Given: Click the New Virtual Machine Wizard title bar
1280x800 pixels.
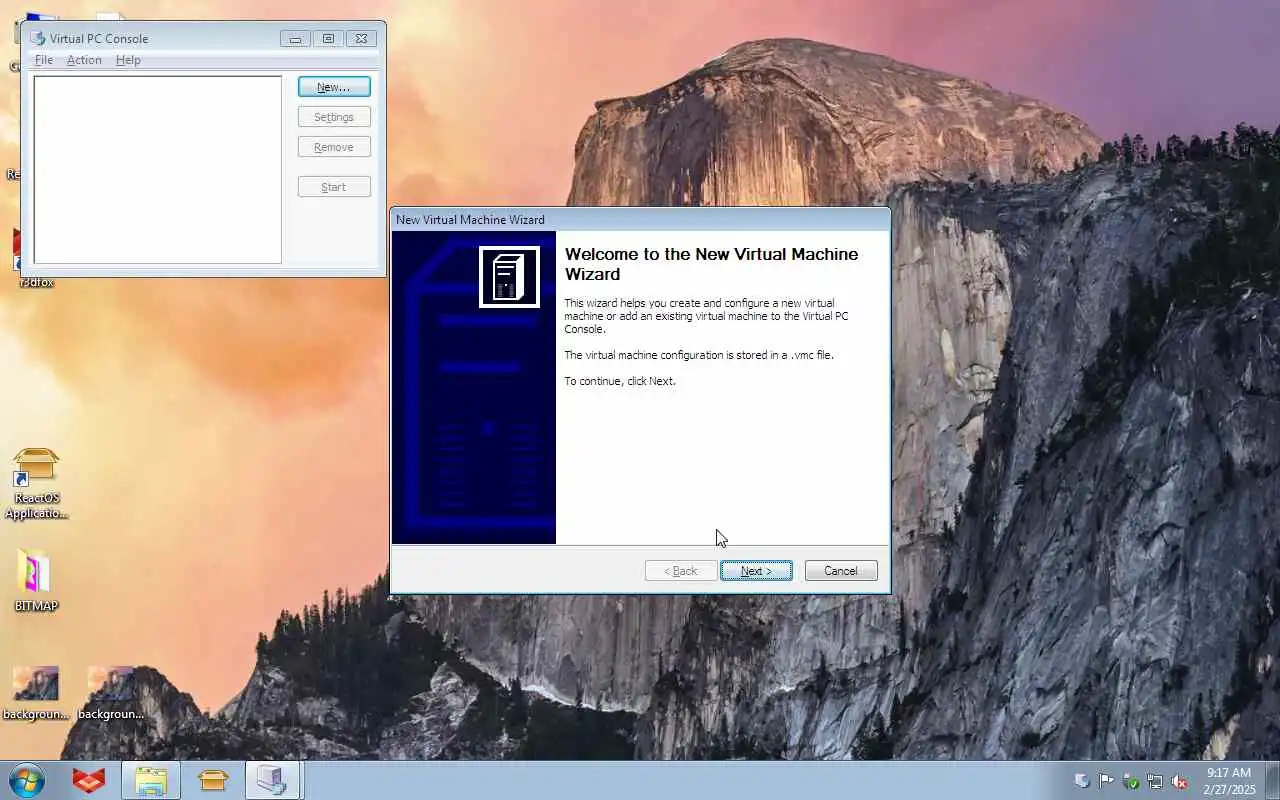Looking at the screenshot, I should 640,219.
